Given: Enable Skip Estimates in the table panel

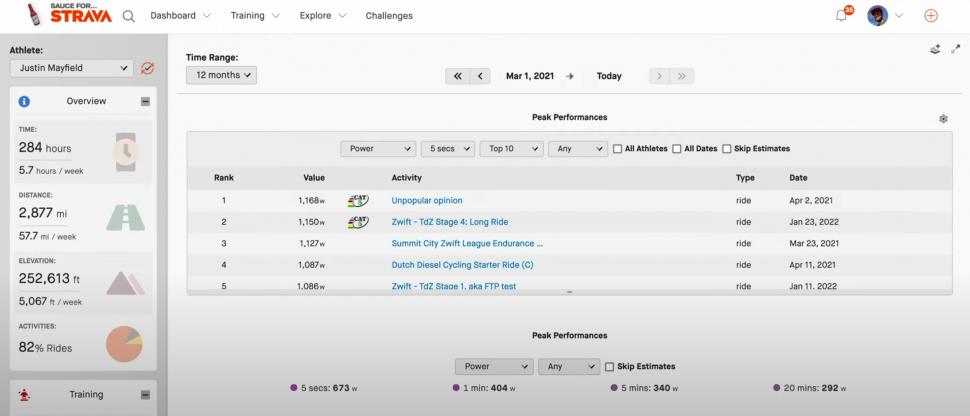Looking at the screenshot, I should pyautogui.click(x=727, y=149).
